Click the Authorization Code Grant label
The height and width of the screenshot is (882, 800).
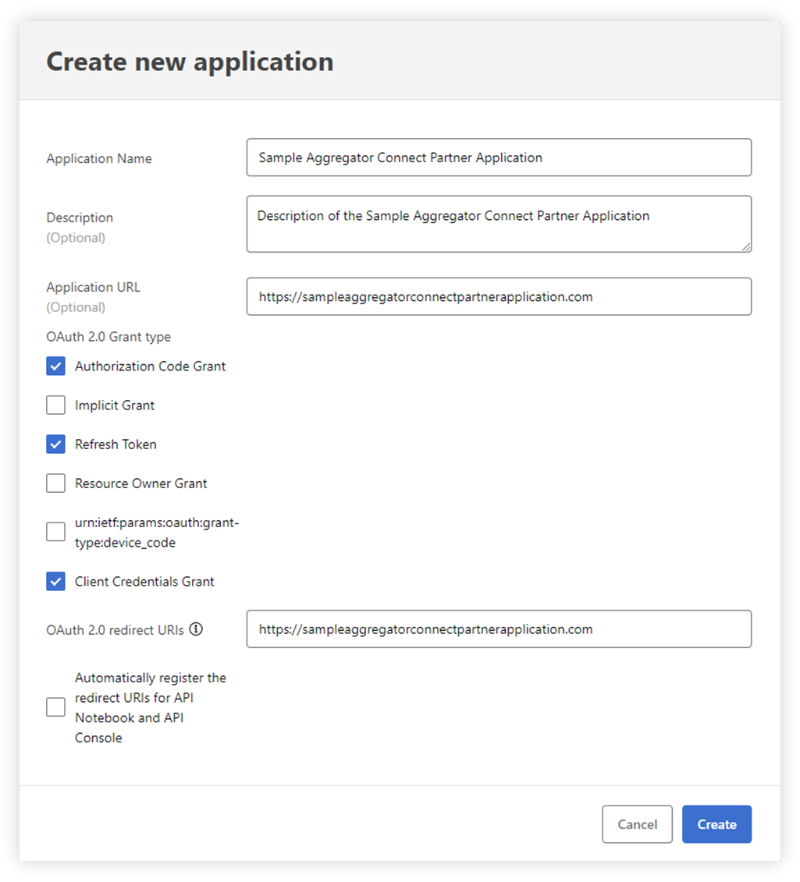pos(150,366)
